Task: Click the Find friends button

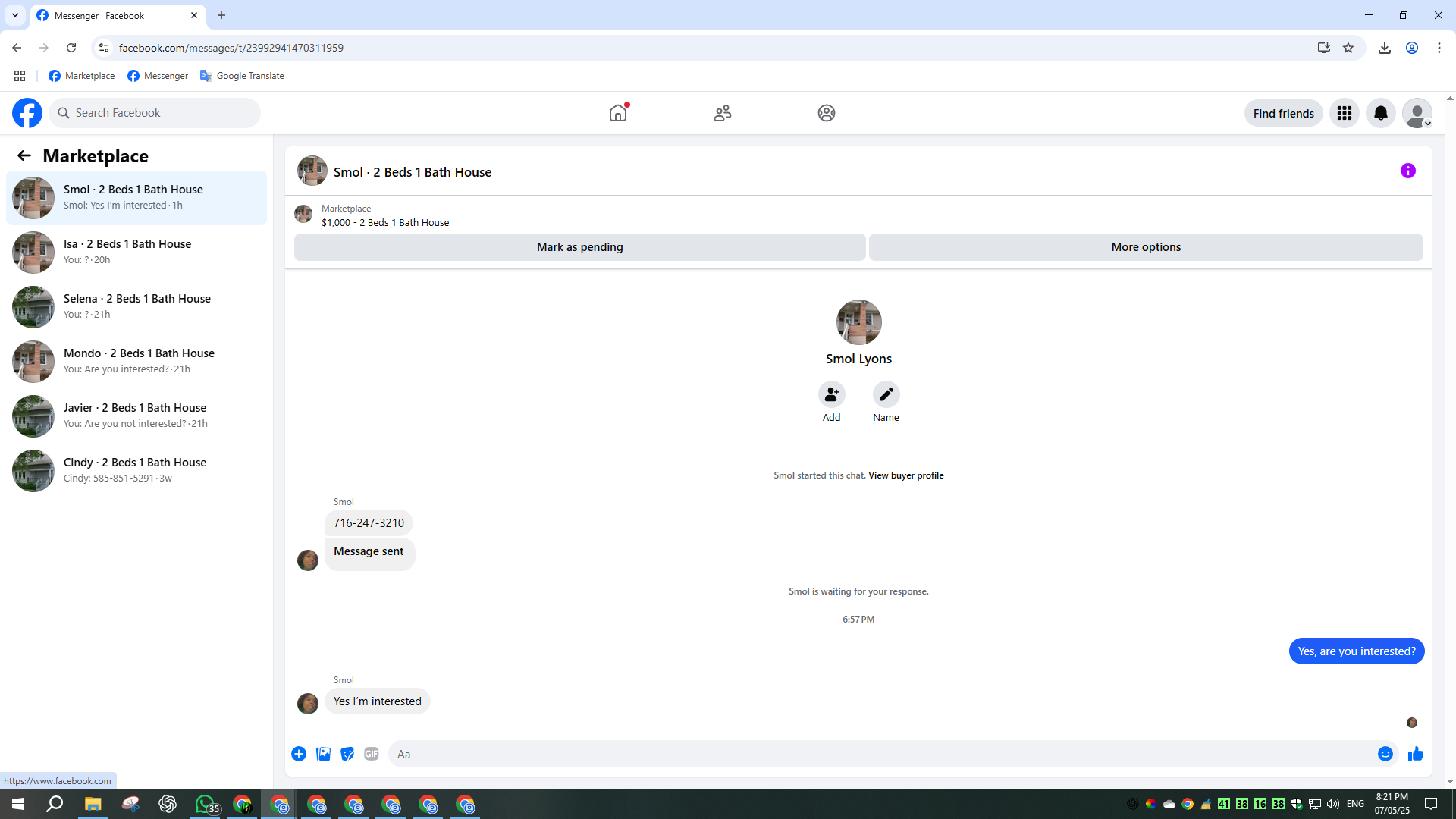Action: click(x=1283, y=113)
